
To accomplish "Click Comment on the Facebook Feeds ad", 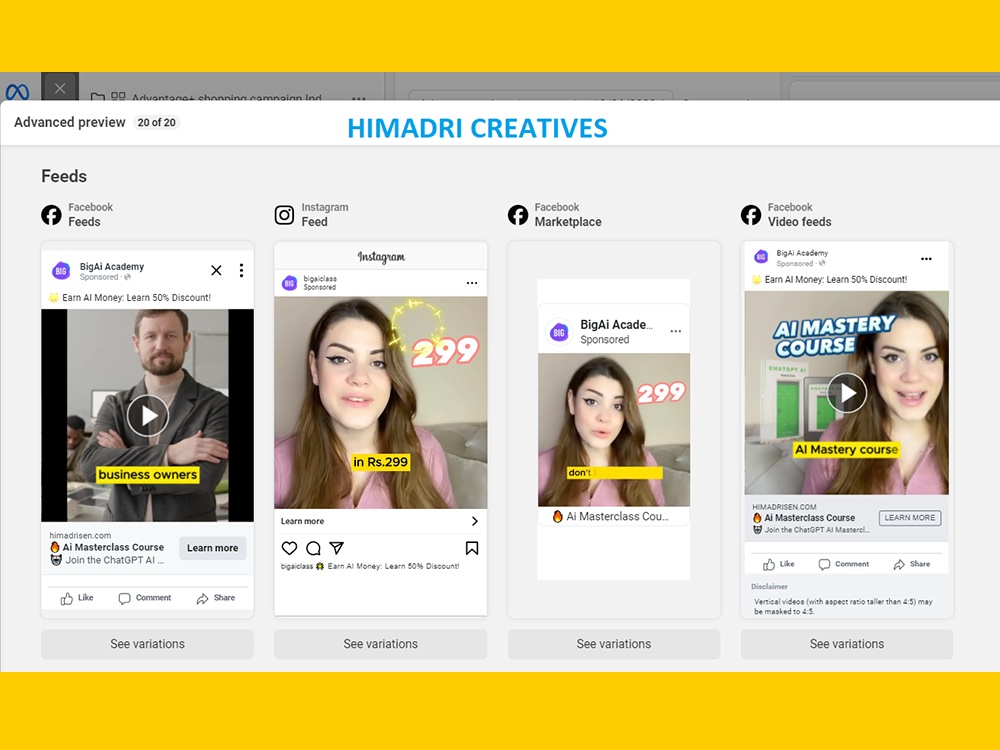I will pos(145,598).
